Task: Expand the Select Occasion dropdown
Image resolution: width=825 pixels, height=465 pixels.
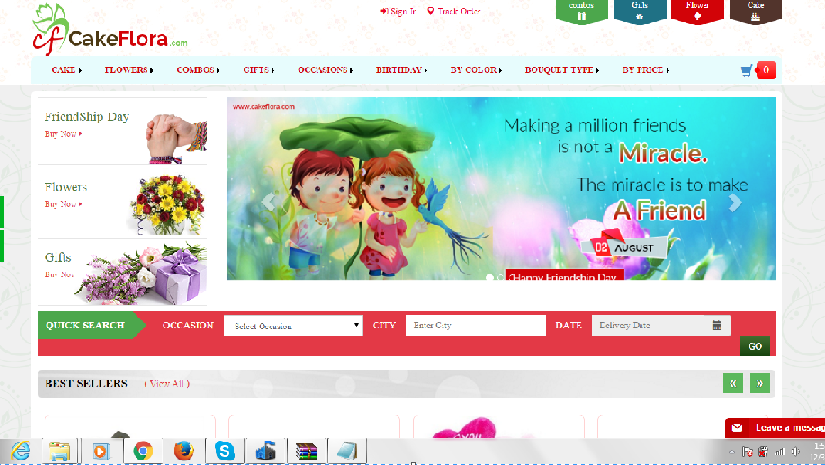Action: tap(293, 325)
